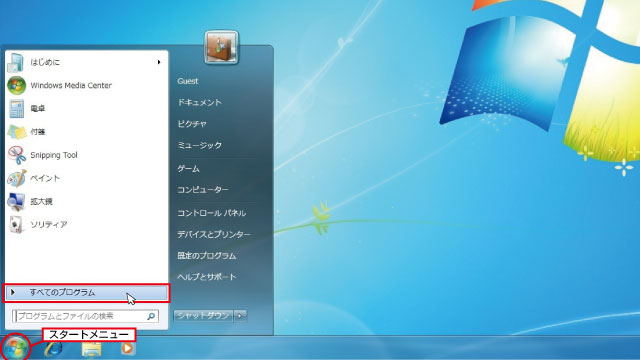Open the 付箋 sticky notes icon
Image resolution: width=640 pixels, height=360 pixels.
click(x=16, y=132)
